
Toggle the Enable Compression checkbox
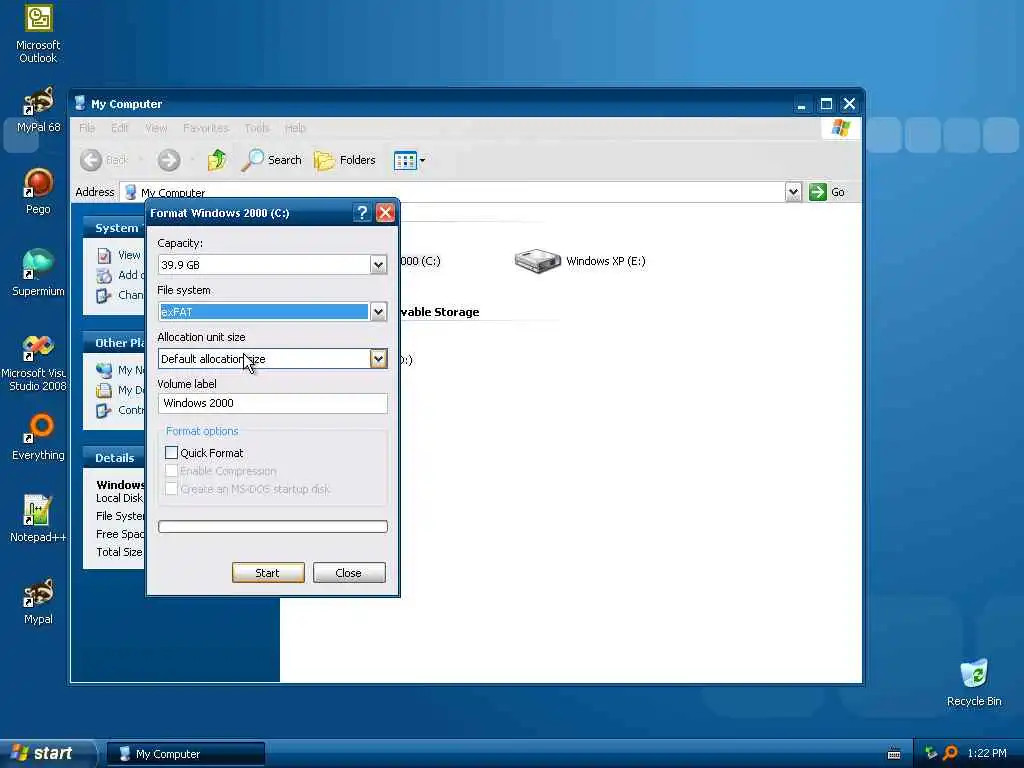coord(171,471)
